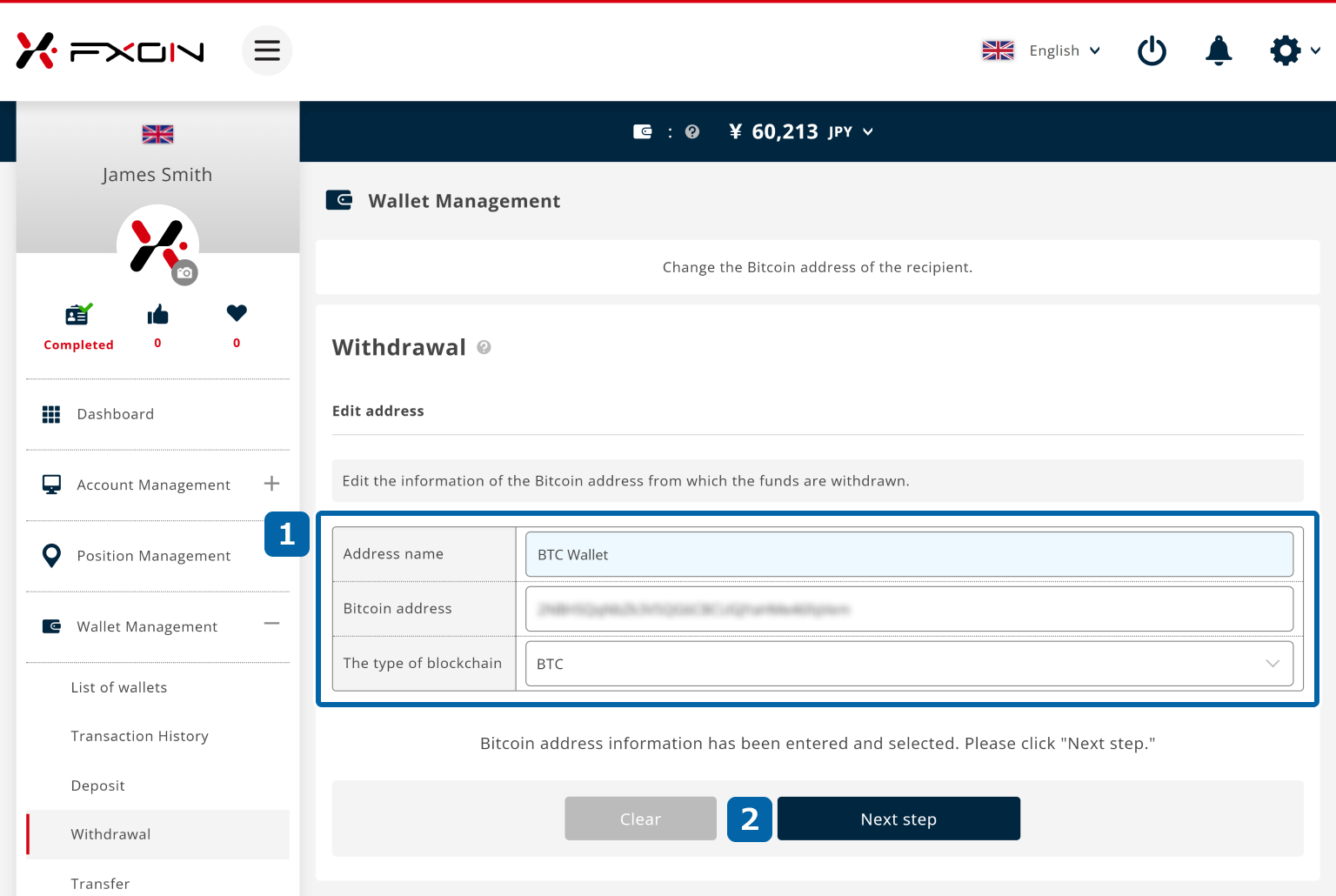Viewport: 1336px width, 896px height.
Task: Click the Edit address heading
Action: click(377, 411)
